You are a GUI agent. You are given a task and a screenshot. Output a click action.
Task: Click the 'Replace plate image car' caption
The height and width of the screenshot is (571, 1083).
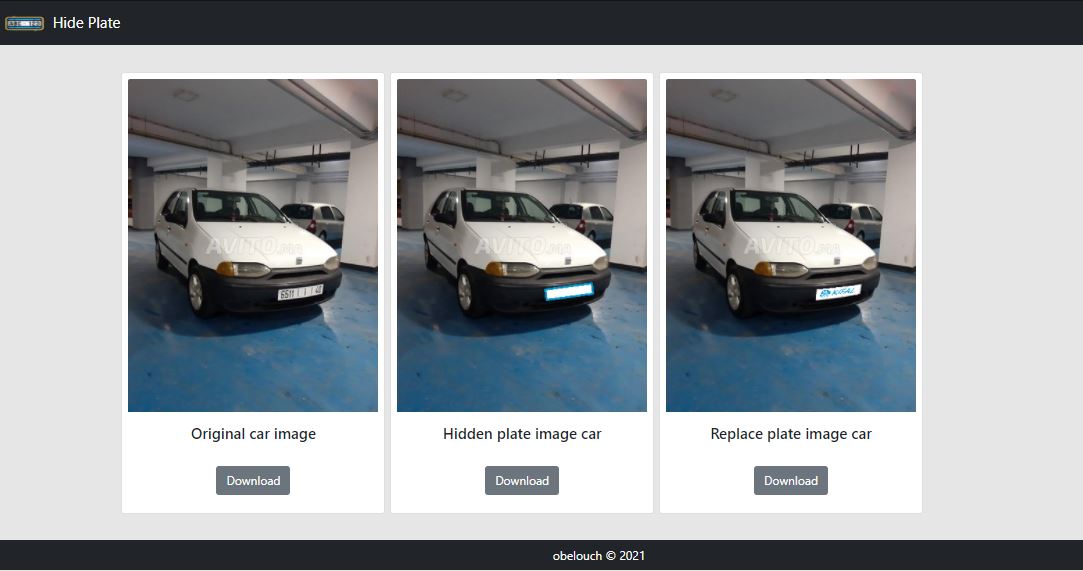pyautogui.click(x=791, y=434)
